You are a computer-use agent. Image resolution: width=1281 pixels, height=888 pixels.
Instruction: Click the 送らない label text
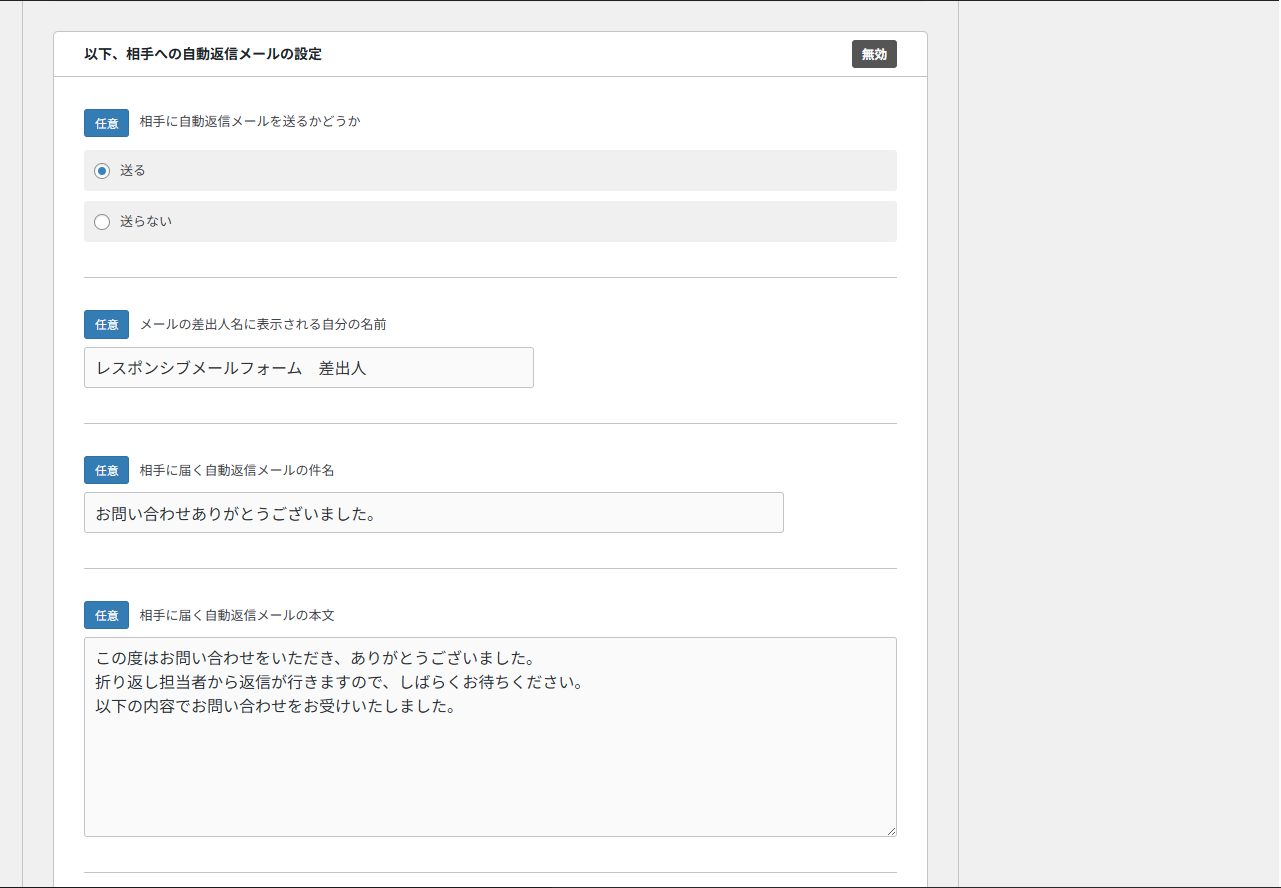click(x=147, y=221)
